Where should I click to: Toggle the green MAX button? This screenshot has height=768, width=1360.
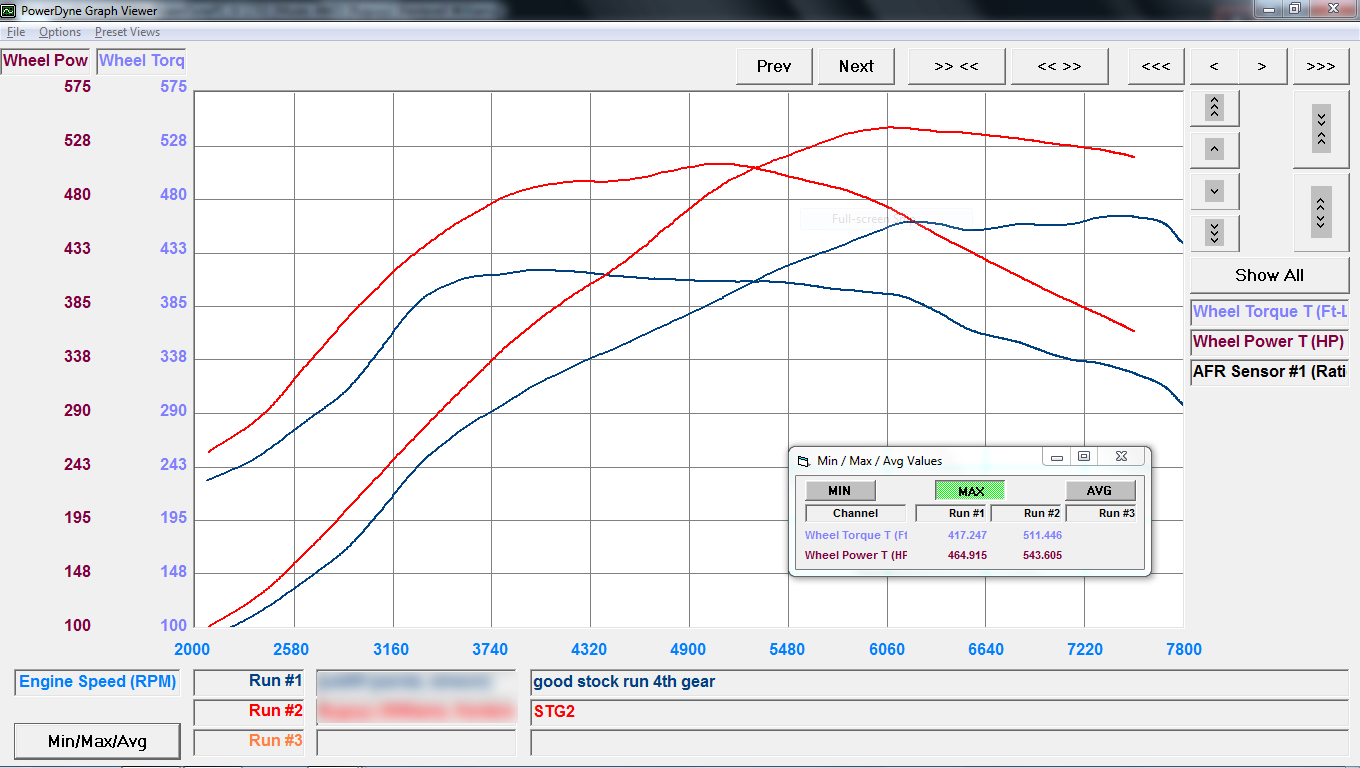click(x=970, y=491)
